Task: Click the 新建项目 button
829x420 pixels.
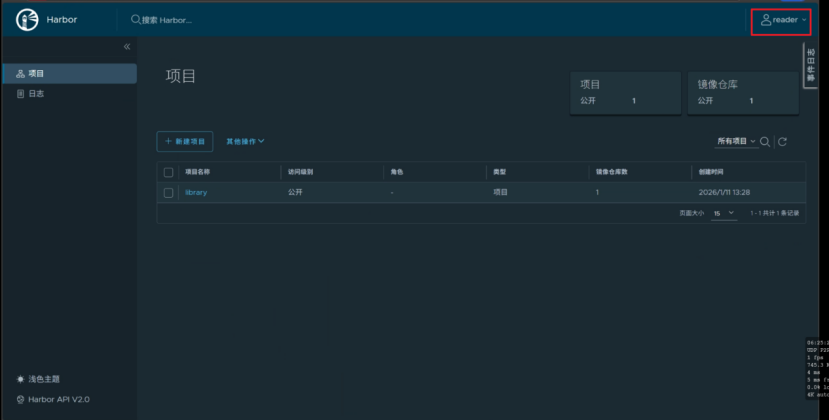Action: pos(185,141)
